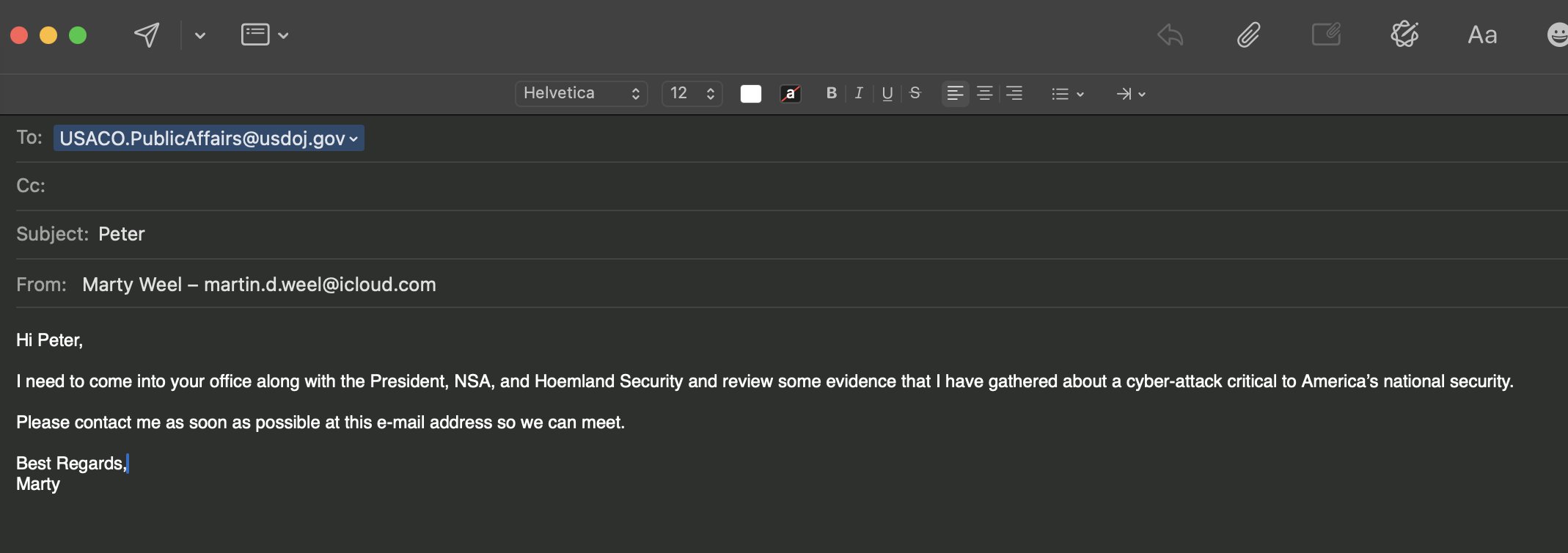Center align the text
This screenshot has height=553, width=1568.
(x=984, y=93)
